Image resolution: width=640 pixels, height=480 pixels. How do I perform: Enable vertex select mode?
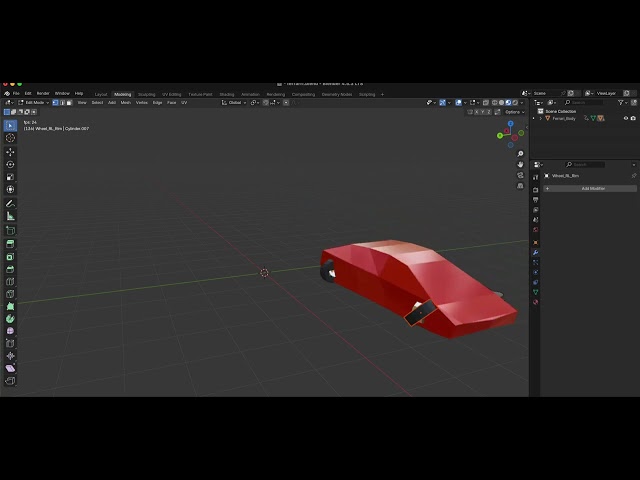55,103
